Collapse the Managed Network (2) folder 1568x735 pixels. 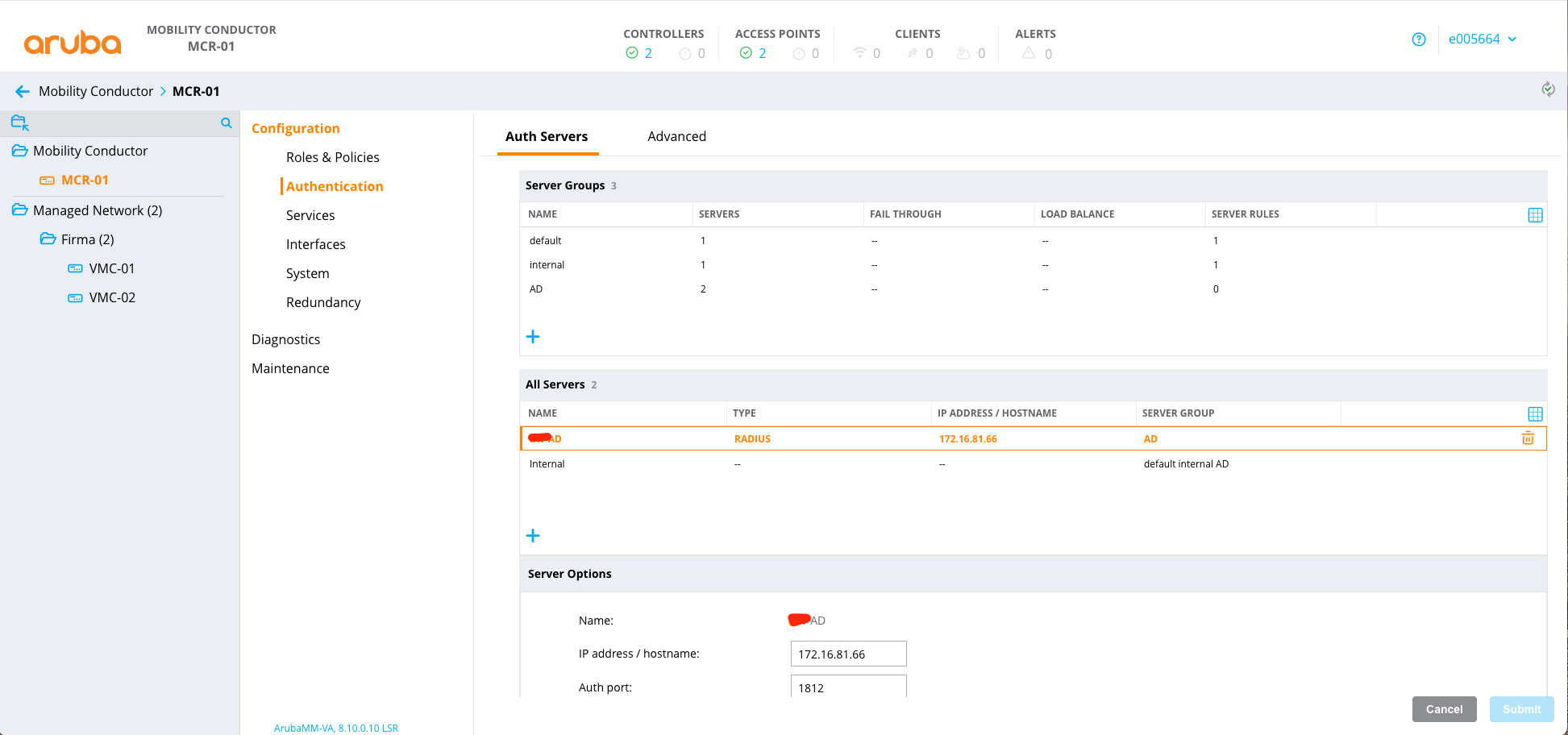click(x=20, y=210)
